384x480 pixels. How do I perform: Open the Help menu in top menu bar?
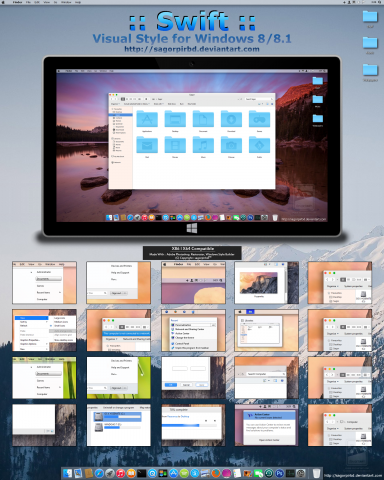tap(78, 2)
